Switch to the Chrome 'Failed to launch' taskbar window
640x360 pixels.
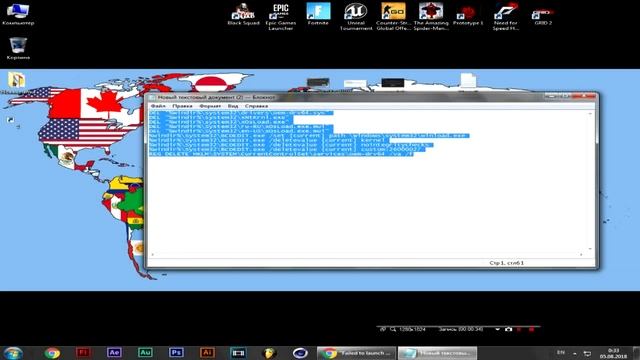[x=356, y=353]
